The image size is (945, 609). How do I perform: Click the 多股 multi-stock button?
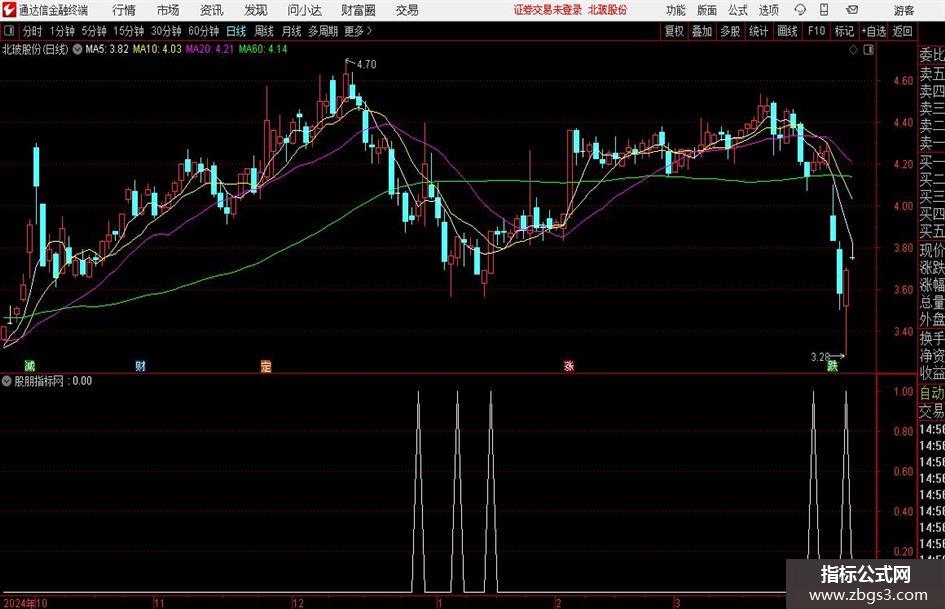tap(730, 31)
